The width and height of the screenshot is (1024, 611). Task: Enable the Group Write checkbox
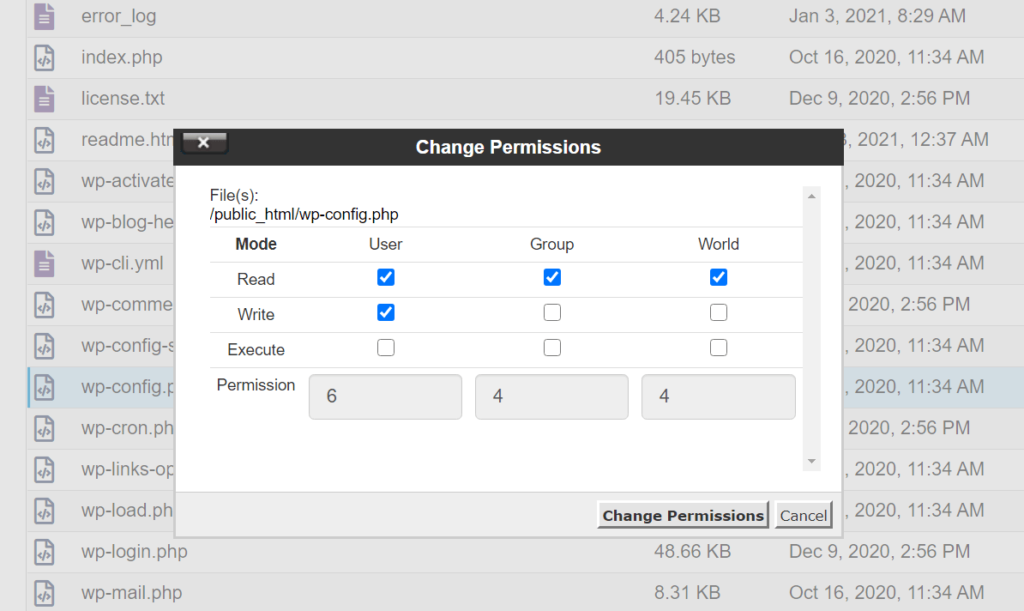pos(551,314)
